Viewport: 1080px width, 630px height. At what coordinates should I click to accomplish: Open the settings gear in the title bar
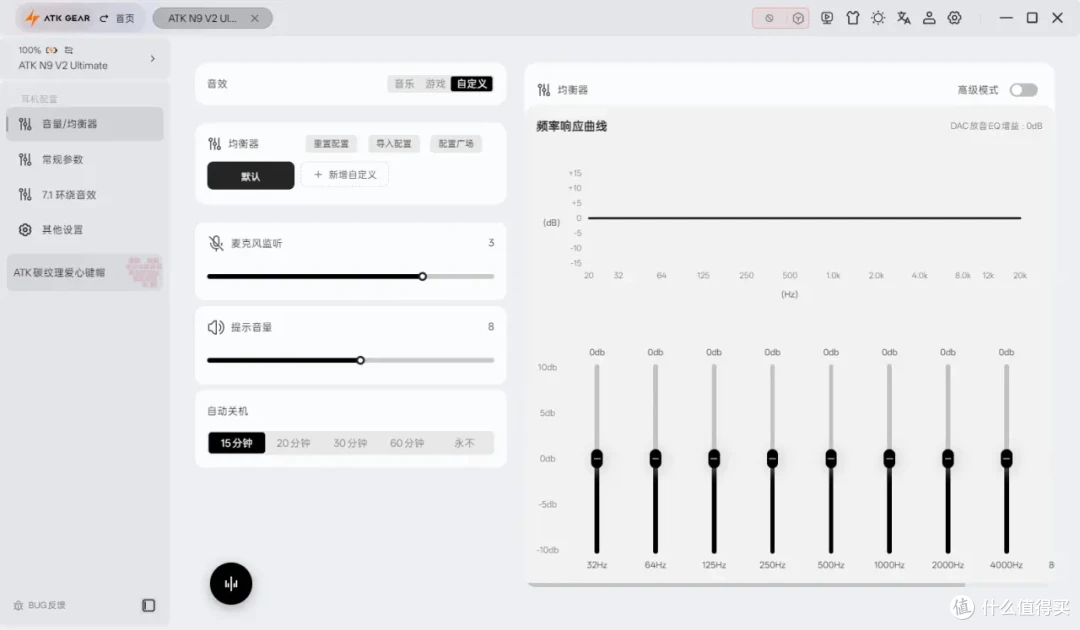point(955,18)
